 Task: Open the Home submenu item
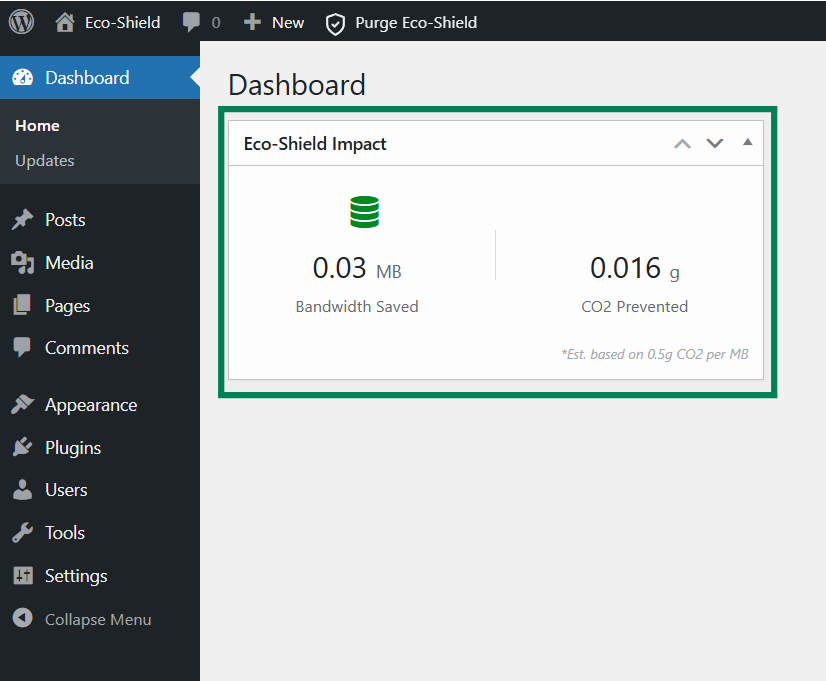tap(37, 126)
